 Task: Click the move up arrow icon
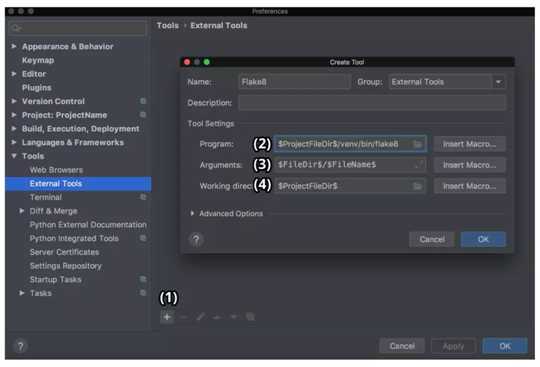[x=217, y=317]
